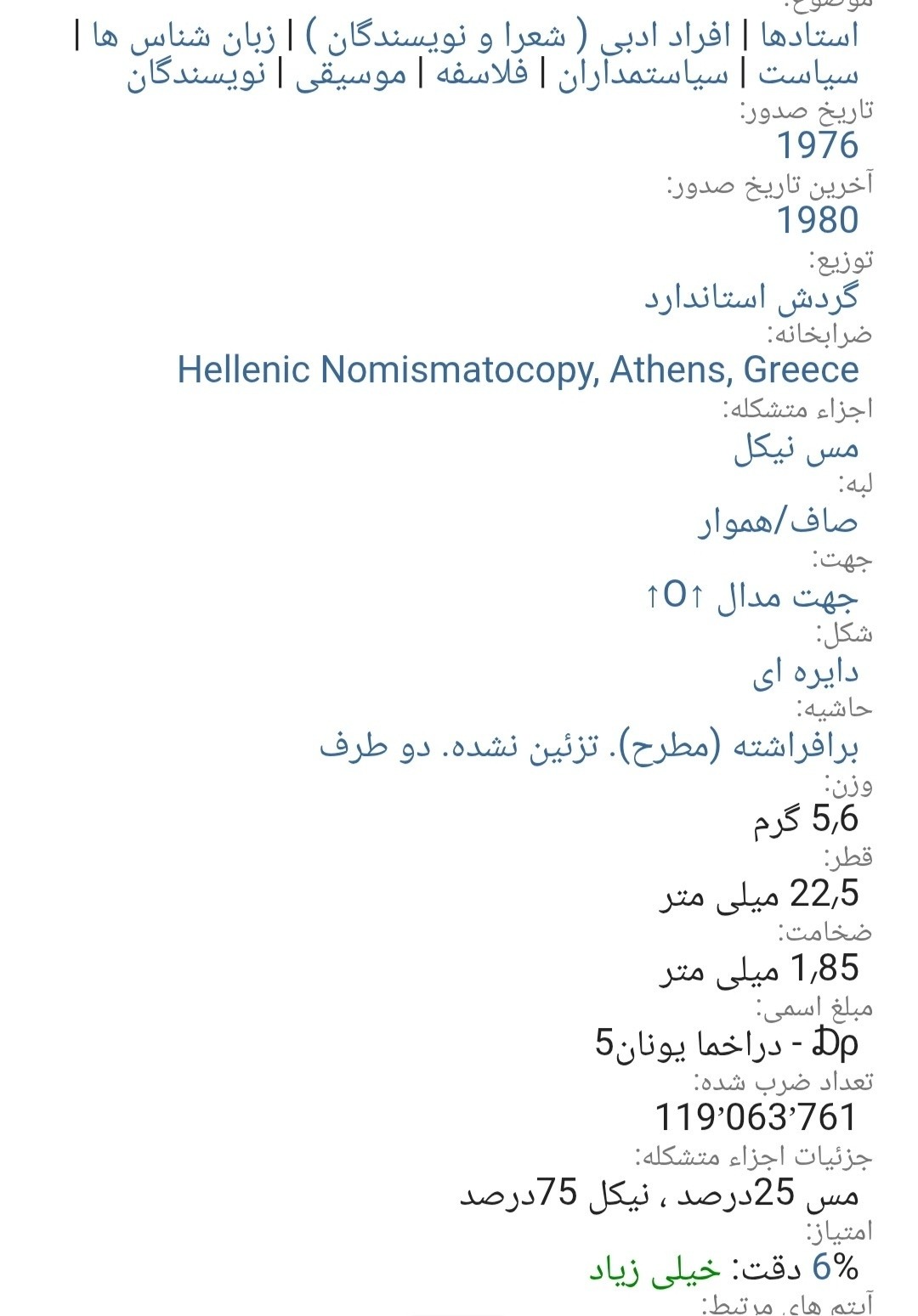Open the نویسندگان topic link
This screenshot has height=1316, width=918.
[x=196, y=75]
